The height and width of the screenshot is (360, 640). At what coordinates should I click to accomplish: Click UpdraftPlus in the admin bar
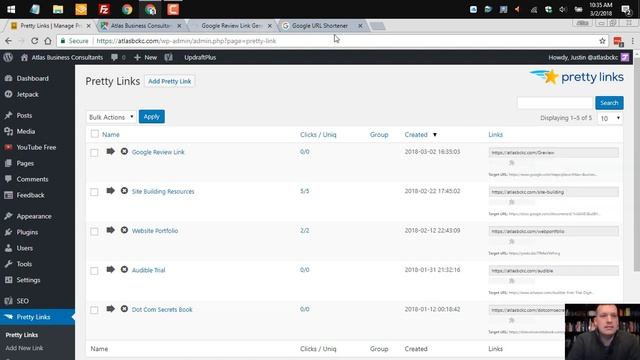coord(200,58)
